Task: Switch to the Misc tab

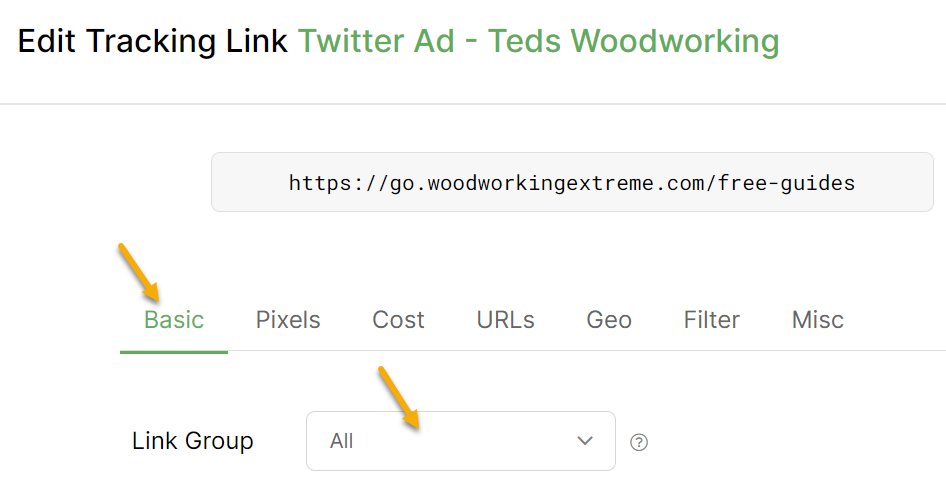Action: [x=818, y=320]
